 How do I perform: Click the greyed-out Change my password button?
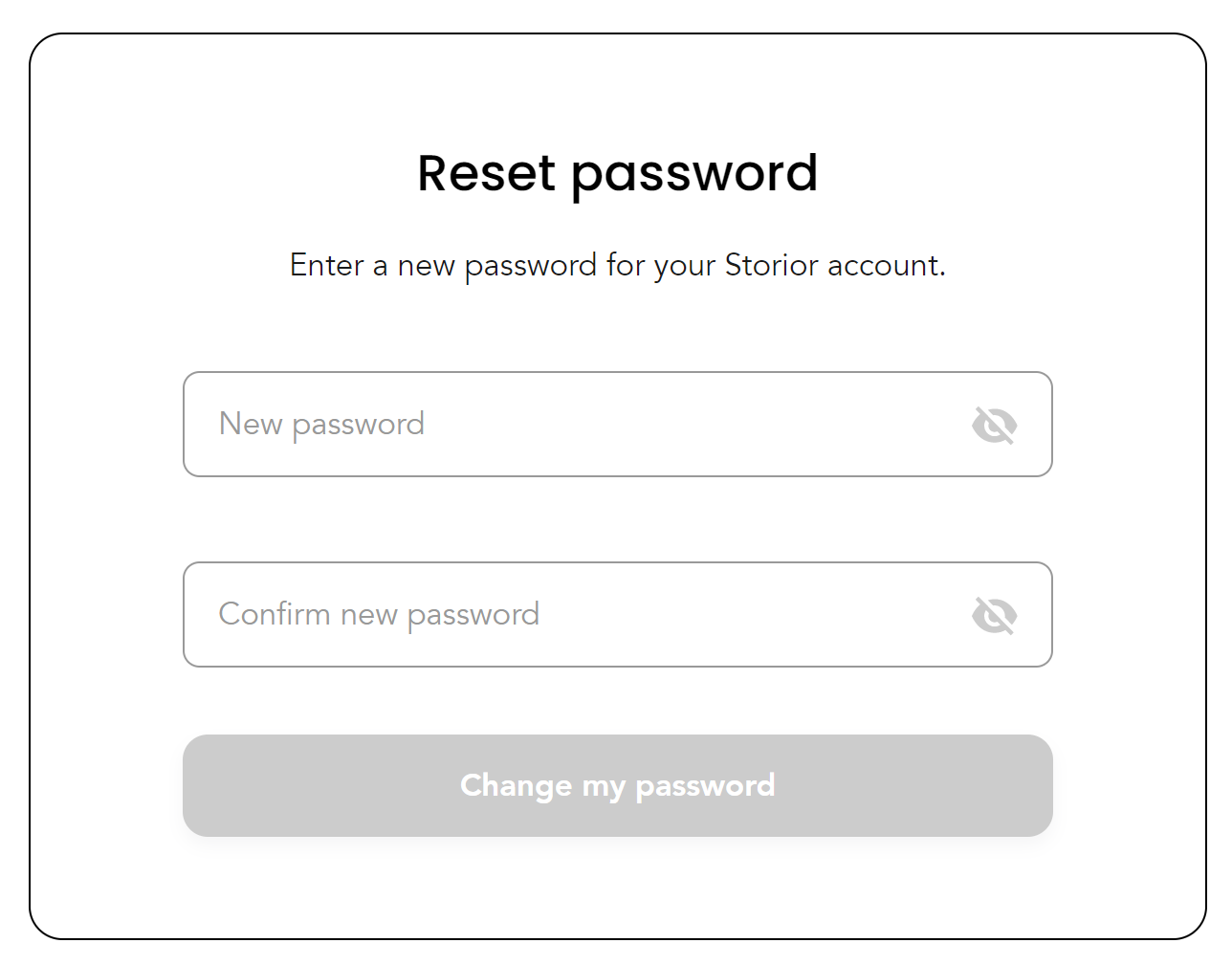[617, 785]
